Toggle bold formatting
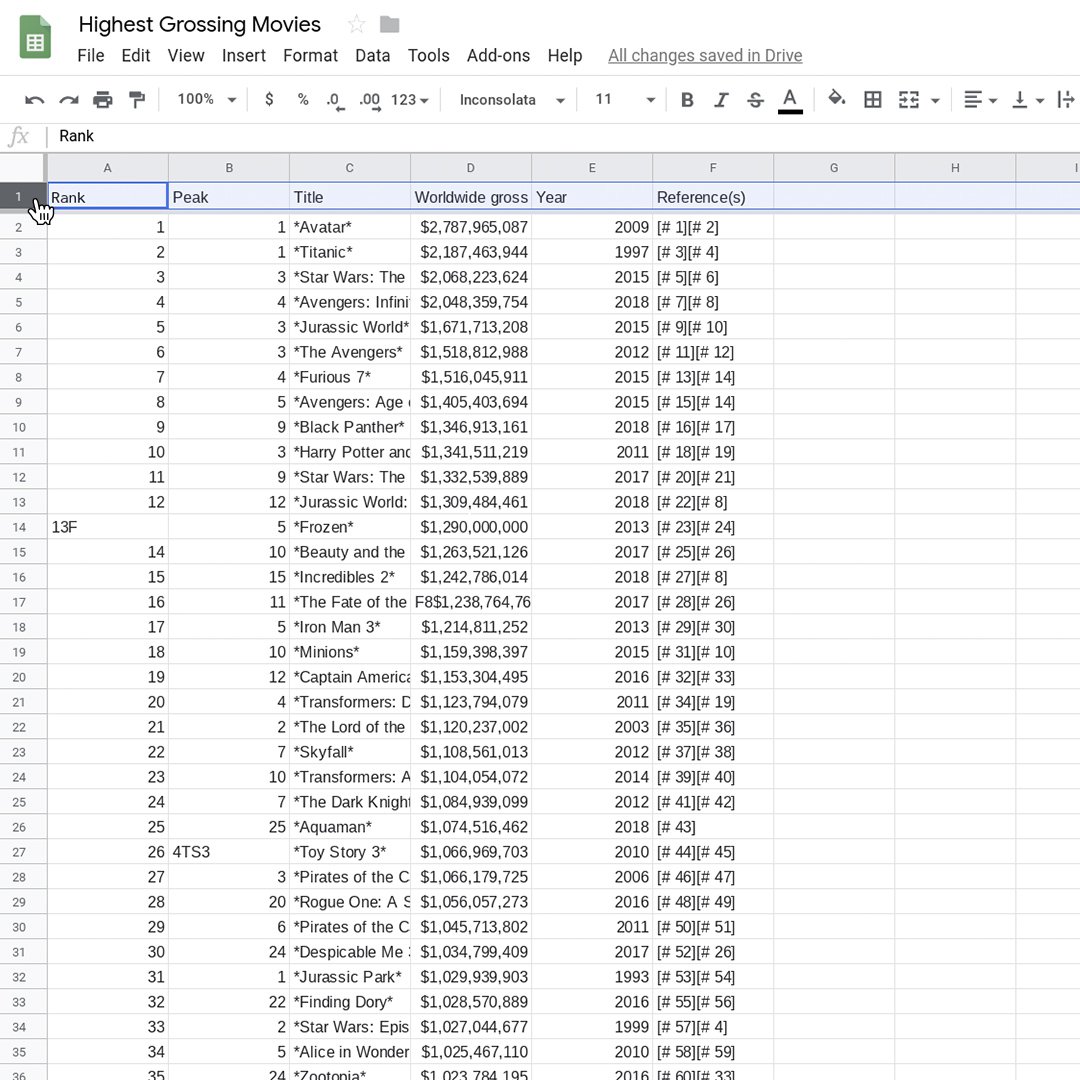The image size is (1080, 1080). point(687,101)
